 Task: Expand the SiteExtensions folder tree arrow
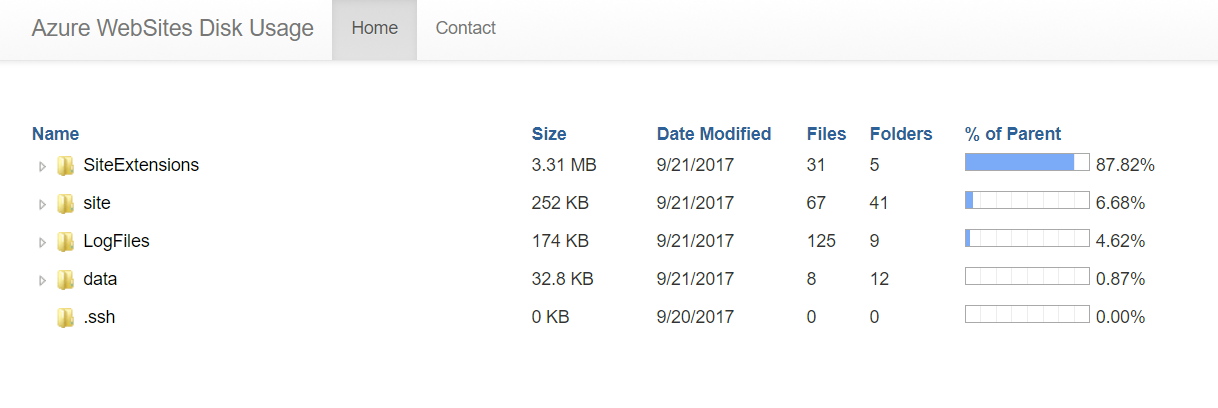click(42, 166)
